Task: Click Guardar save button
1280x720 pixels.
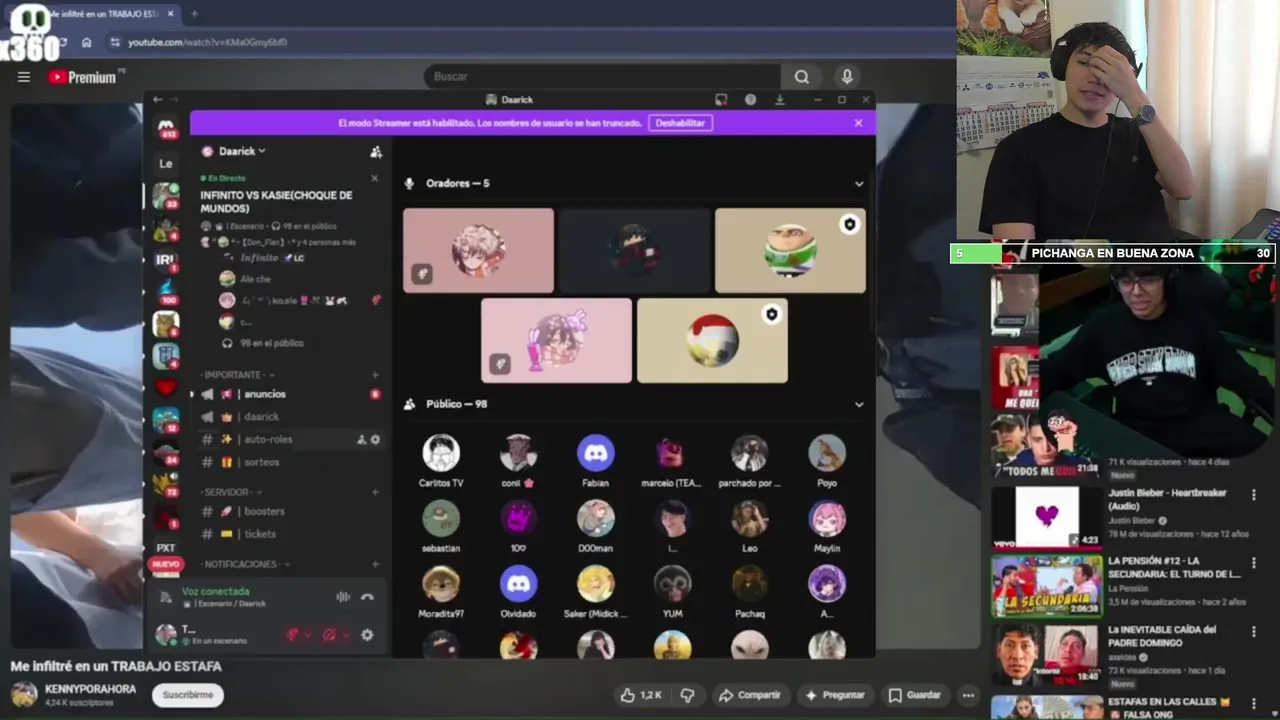Action: (x=915, y=695)
